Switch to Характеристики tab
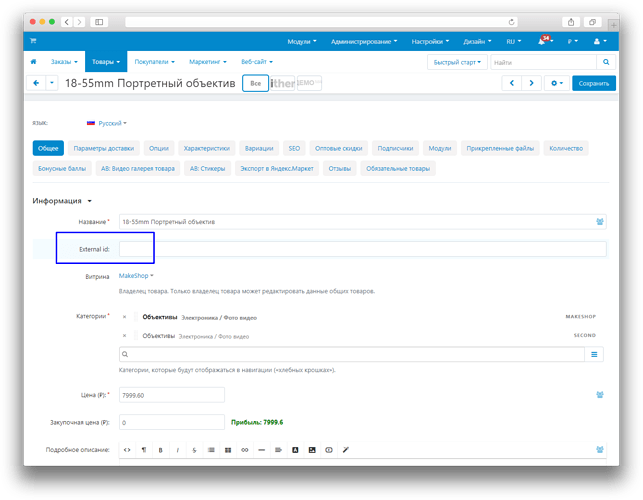 coord(207,148)
